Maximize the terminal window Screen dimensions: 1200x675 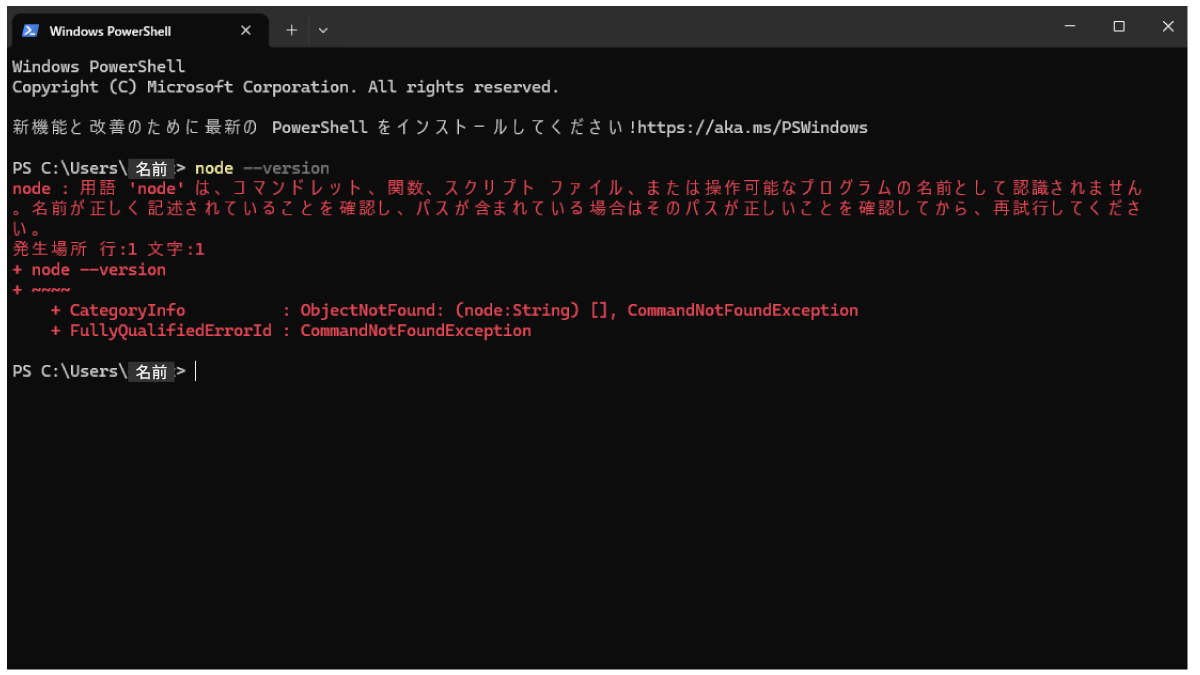1119,27
